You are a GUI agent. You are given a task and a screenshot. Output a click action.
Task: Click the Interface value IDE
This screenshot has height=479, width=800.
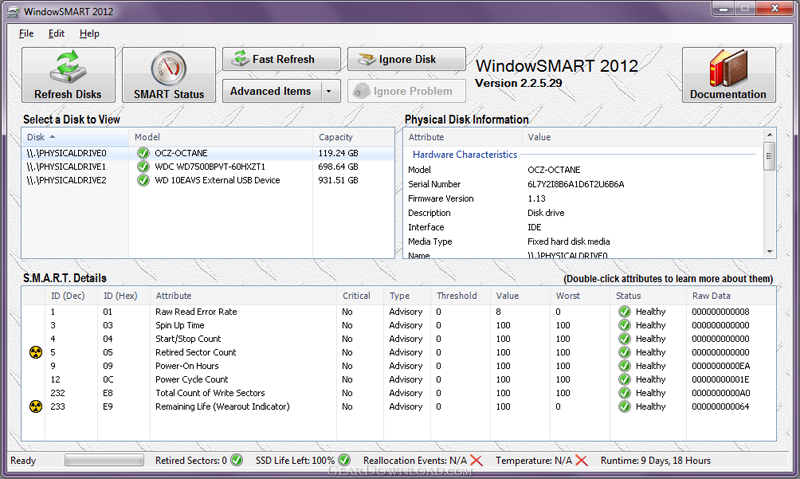(x=534, y=227)
